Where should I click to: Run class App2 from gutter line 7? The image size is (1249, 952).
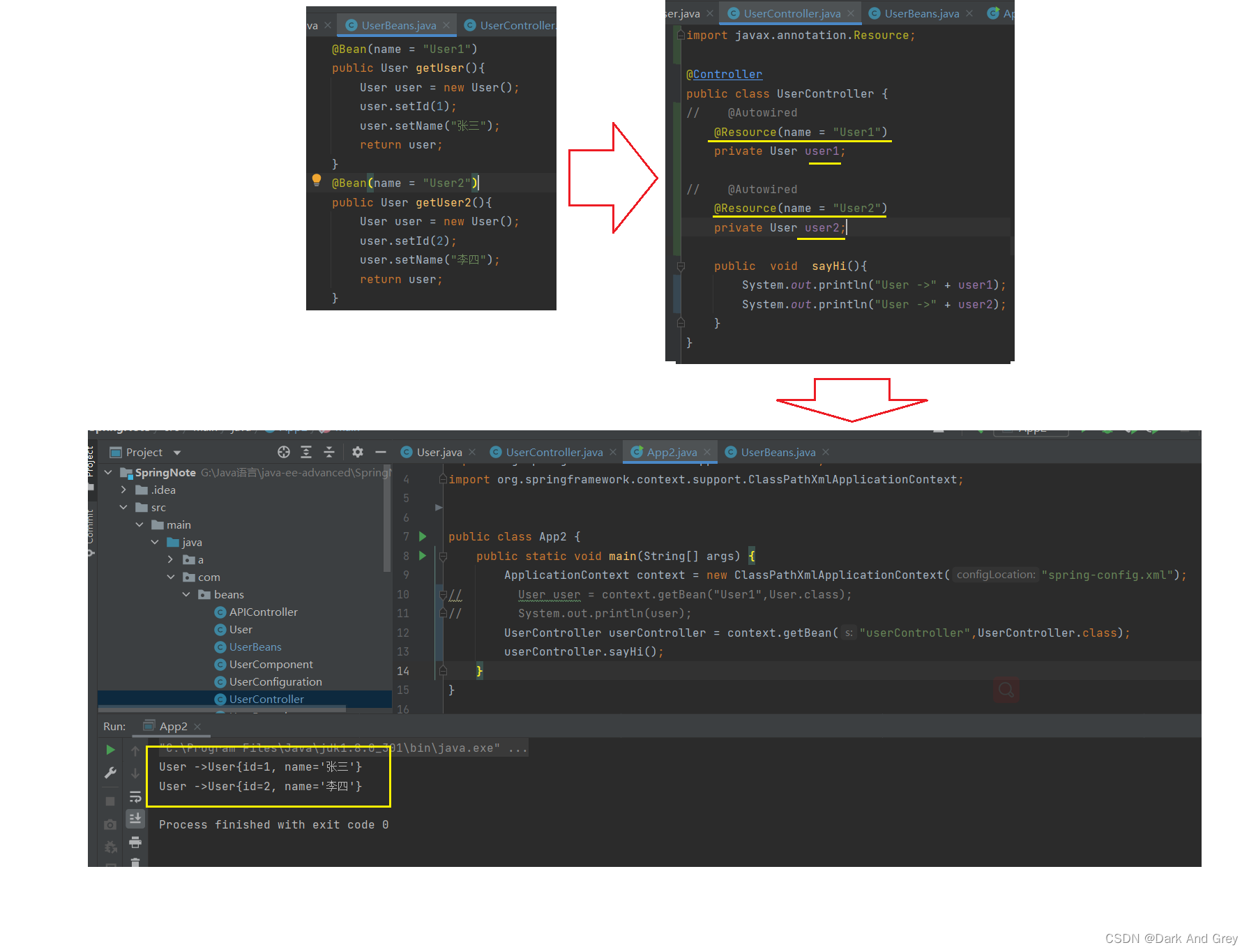[423, 536]
